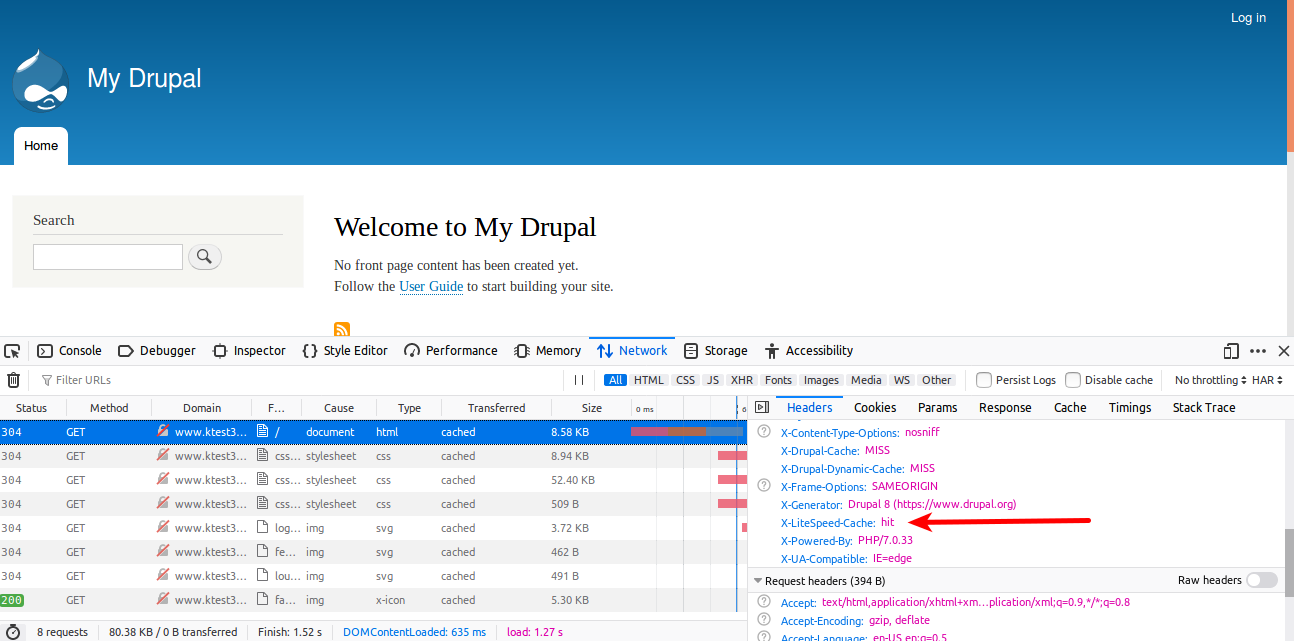
Task: Click insecure lock icon on 52.40 KB row
Action: (x=163, y=479)
